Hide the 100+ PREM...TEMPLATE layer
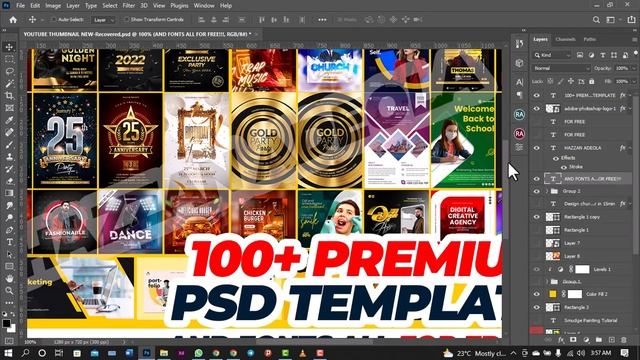This screenshot has width=640, height=360. pyautogui.click(x=537, y=96)
